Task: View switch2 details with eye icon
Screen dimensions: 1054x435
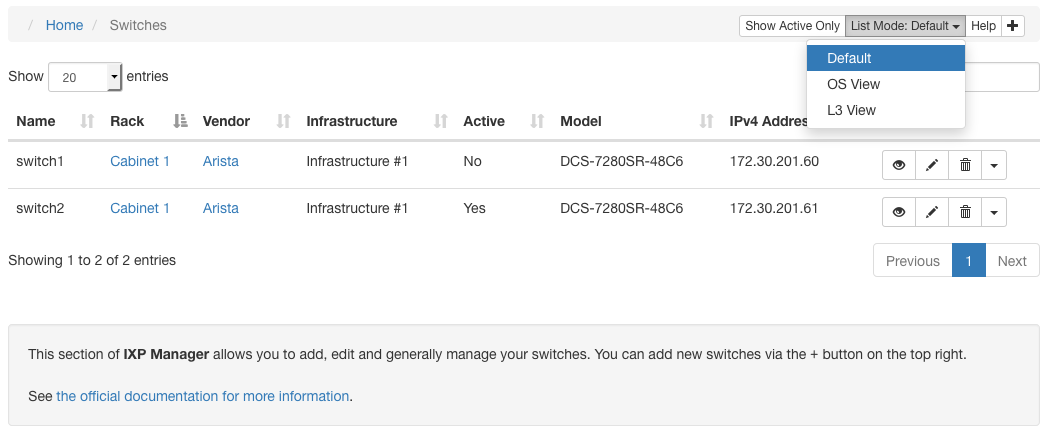Action: tap(899, 212)
